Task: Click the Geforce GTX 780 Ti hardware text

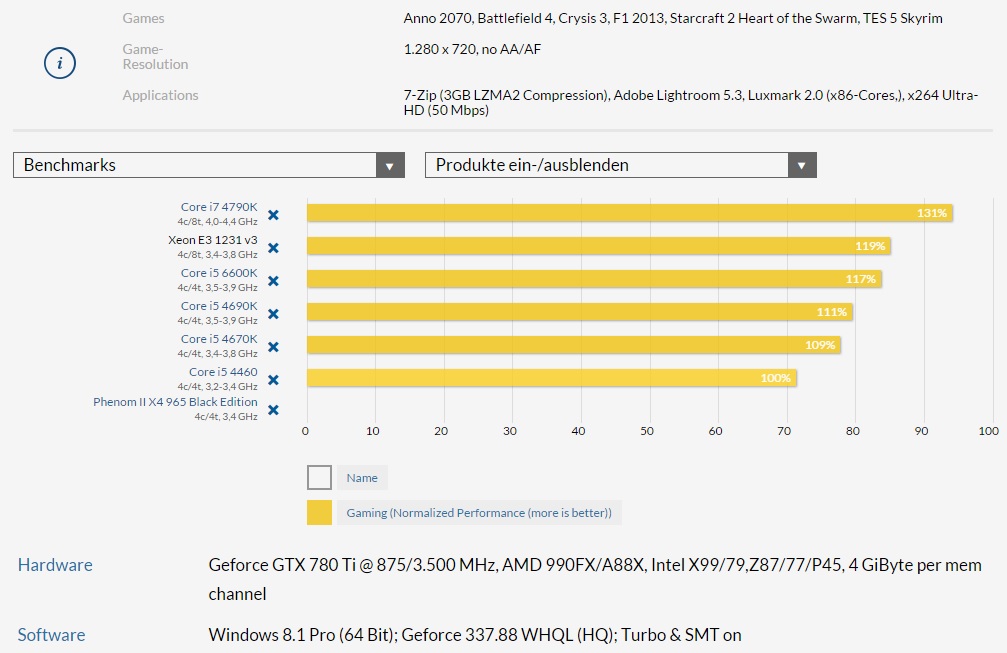Action: [595, 579]
